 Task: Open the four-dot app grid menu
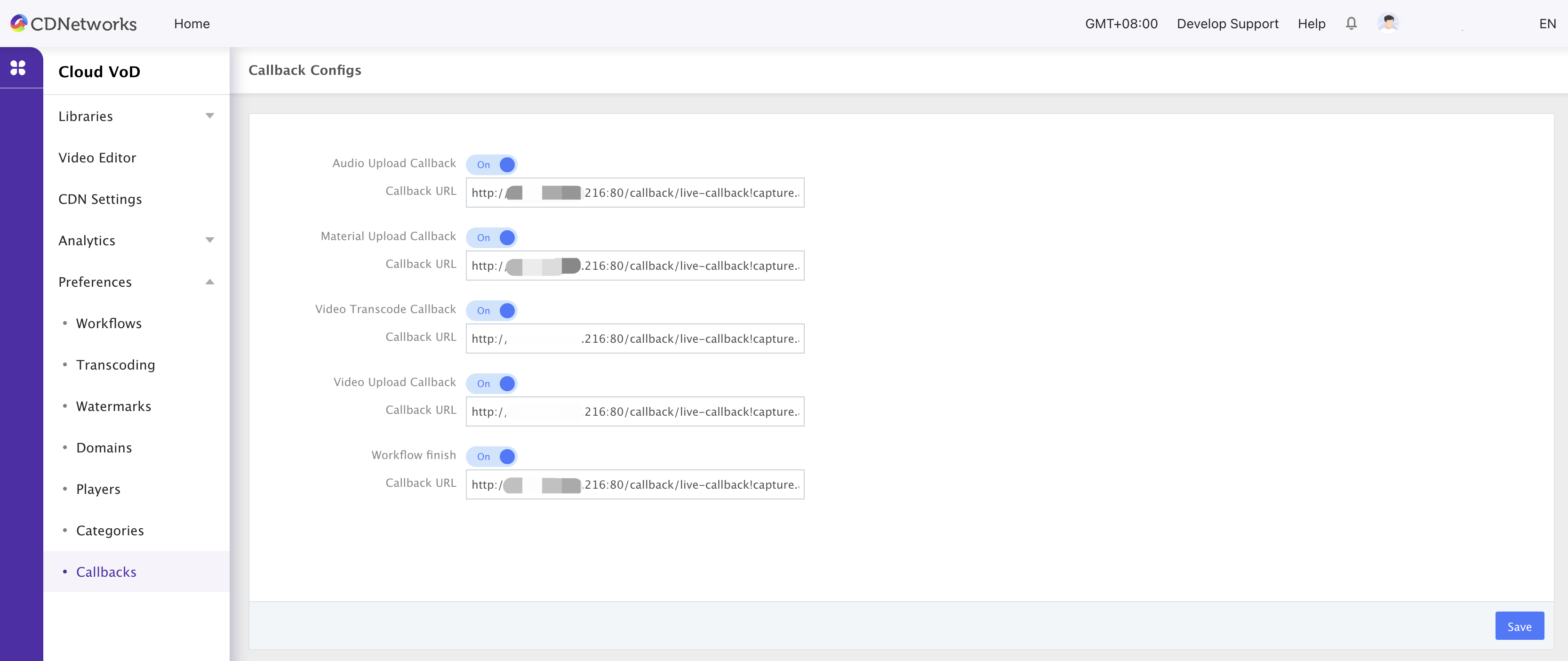pyautogui.click(x=18, y=68)
